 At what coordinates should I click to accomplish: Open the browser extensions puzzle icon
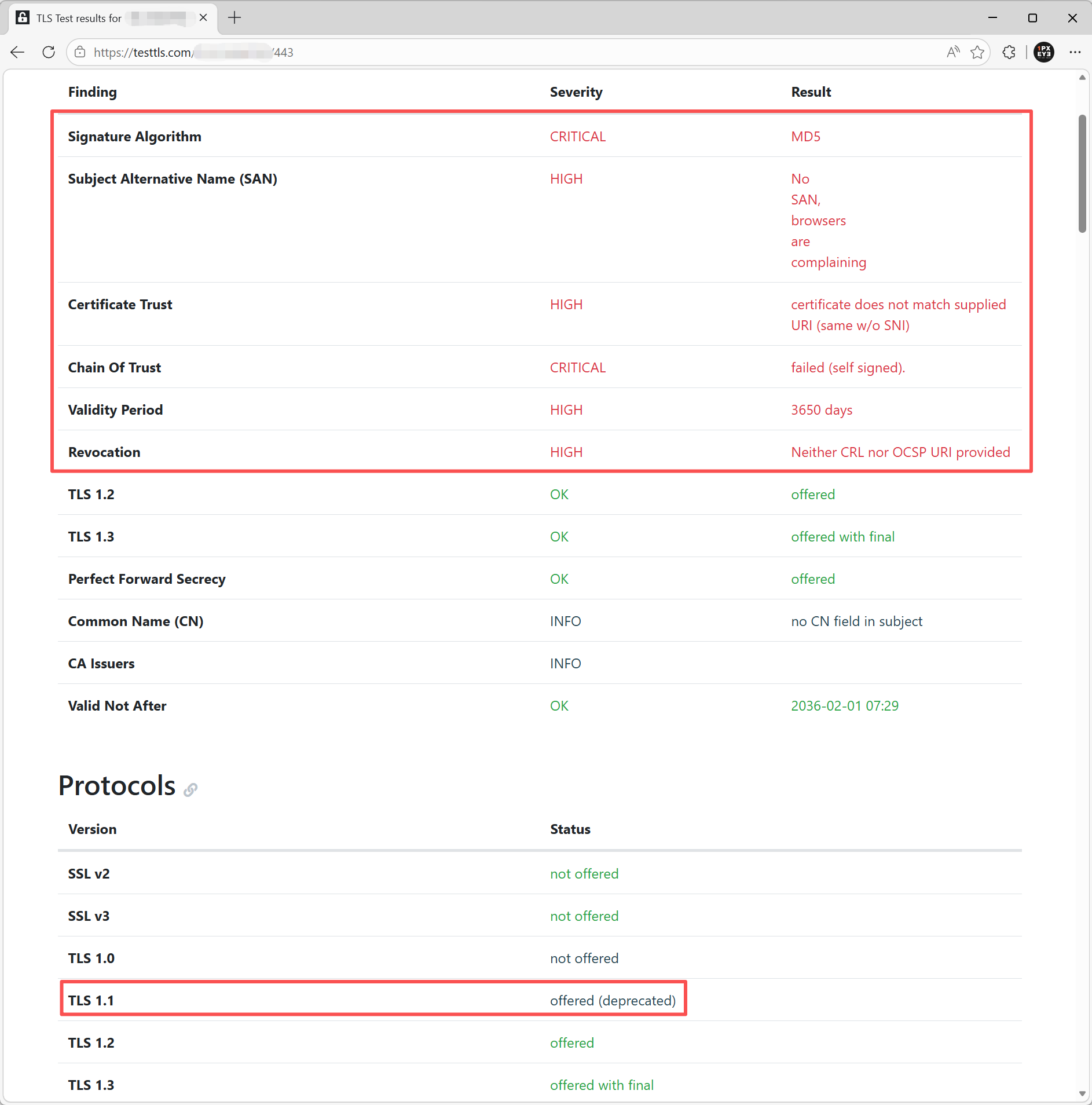click(x=1009, y=52)
